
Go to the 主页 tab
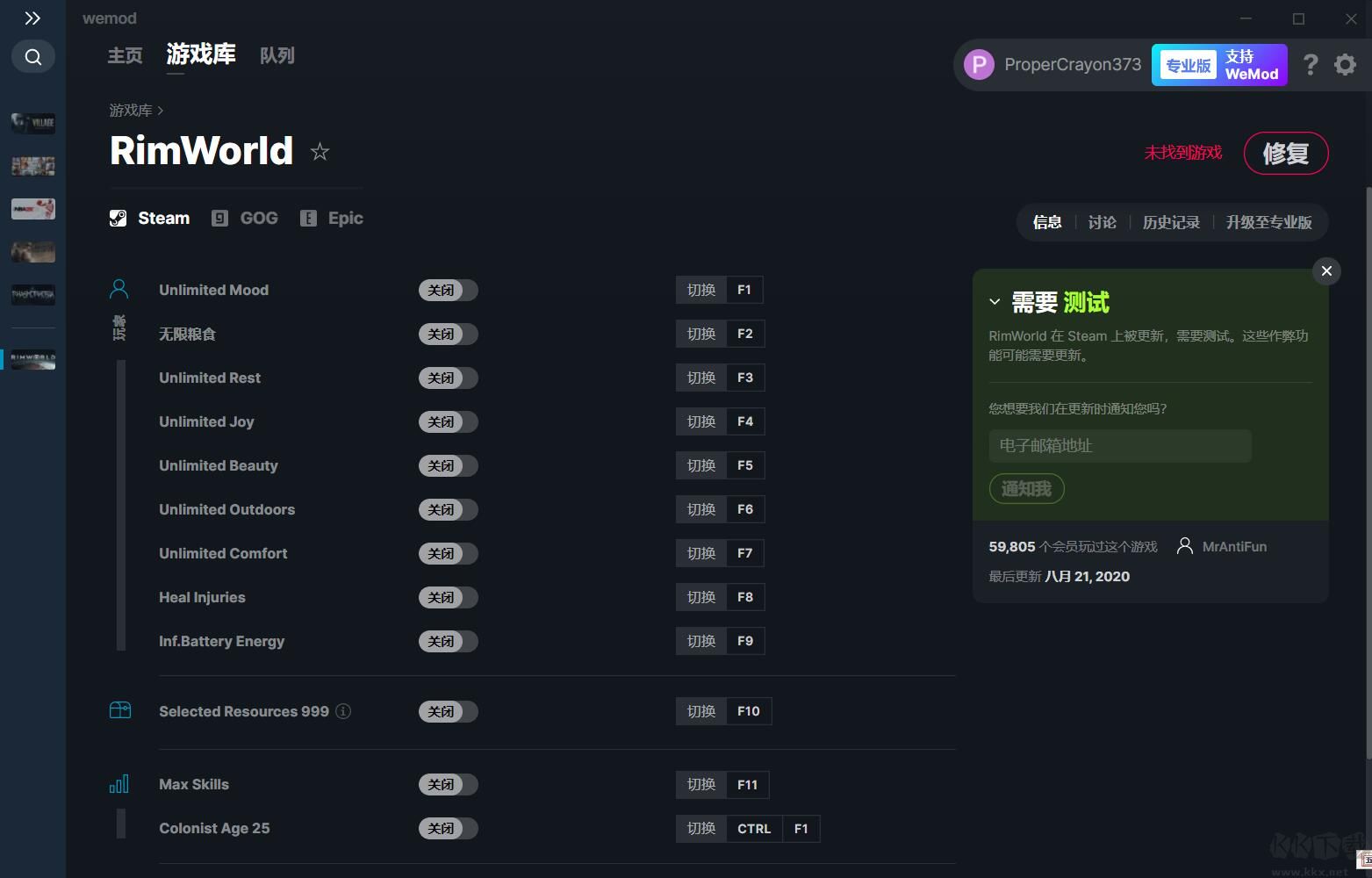(x=125, y=55)
